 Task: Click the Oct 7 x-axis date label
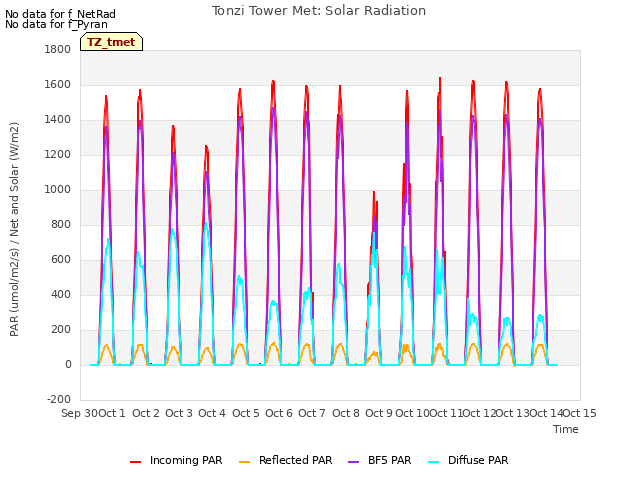coord(312,413)
